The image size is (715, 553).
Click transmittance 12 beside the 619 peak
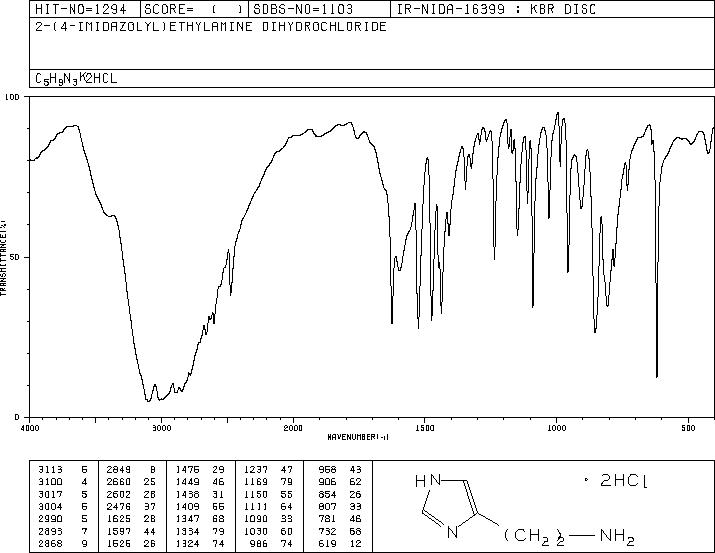point(355,543)
